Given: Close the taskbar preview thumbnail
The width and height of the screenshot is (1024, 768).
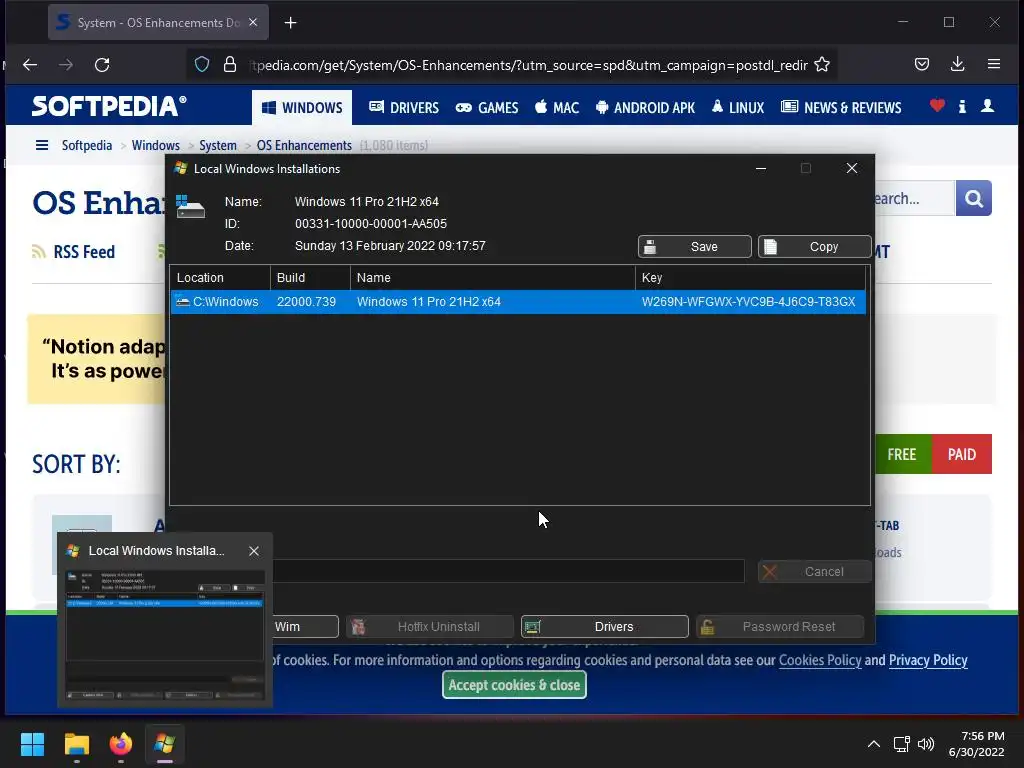Looking at the screenshot, I should [254, 551].
